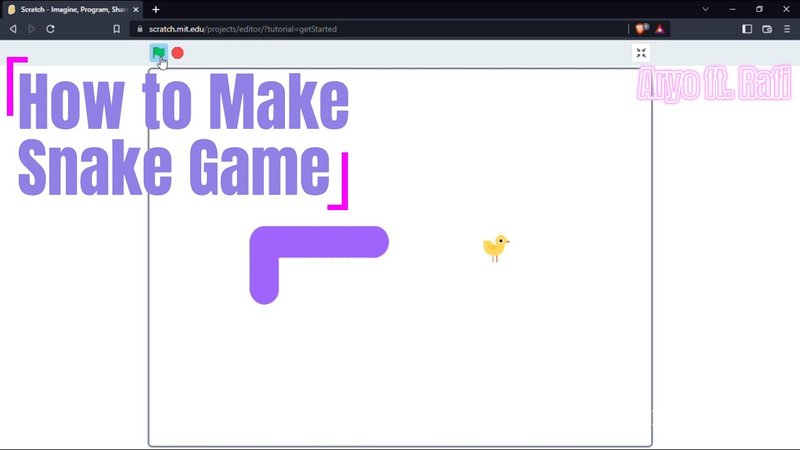The height and width of the screenshot is (450, 800).
Task: Click the green flag to start project
Action: coord(158,53)
